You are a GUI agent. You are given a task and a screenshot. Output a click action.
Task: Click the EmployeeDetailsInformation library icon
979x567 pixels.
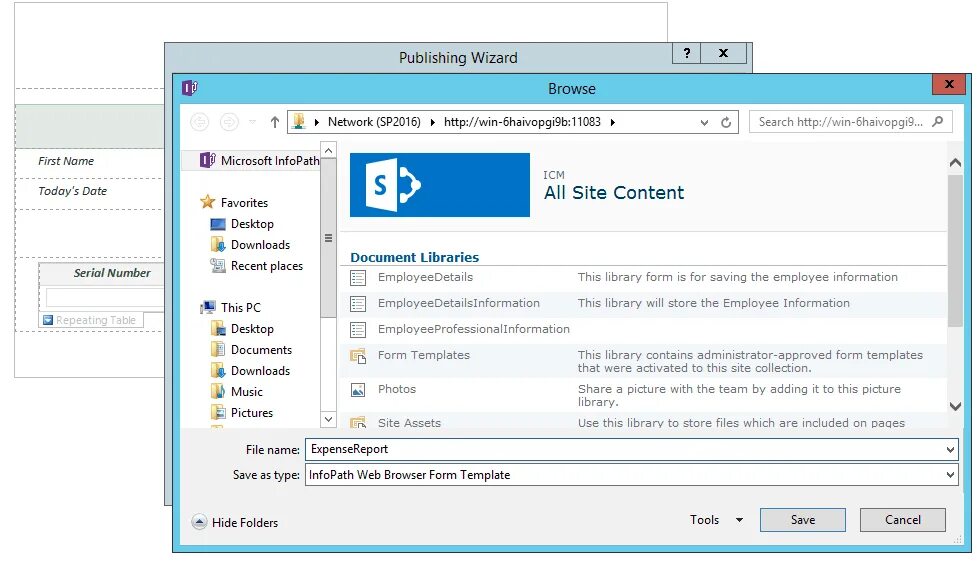(358, 304)
